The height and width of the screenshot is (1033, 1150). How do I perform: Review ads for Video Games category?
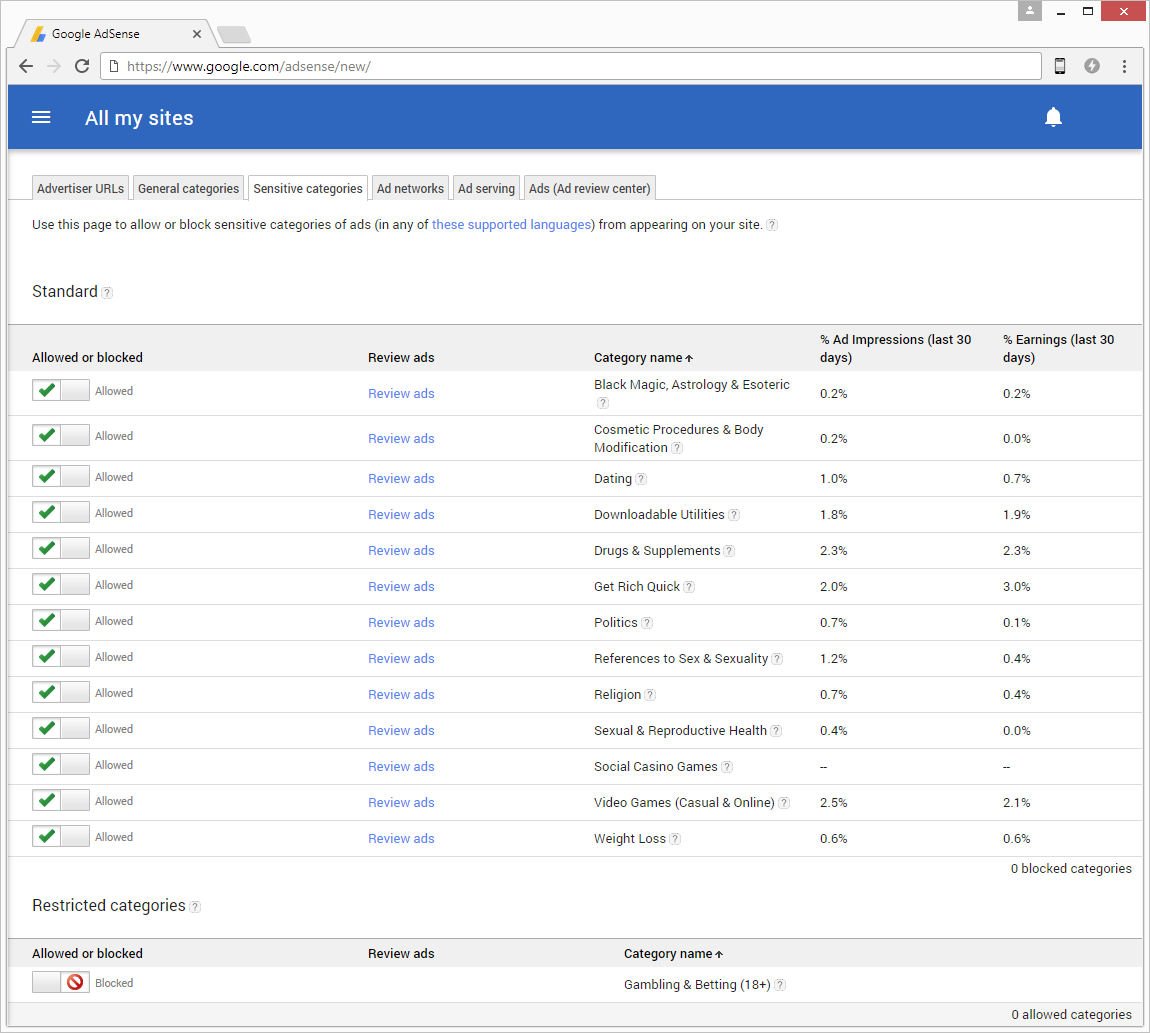(x=401, y=802)
